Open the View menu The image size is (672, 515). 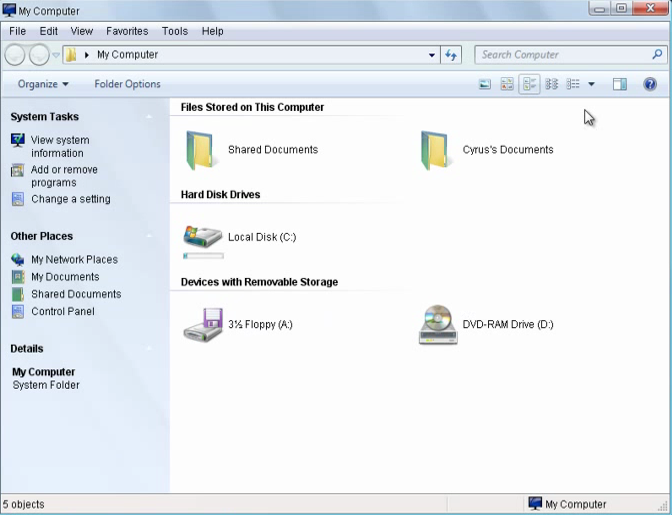coord(81,31)
